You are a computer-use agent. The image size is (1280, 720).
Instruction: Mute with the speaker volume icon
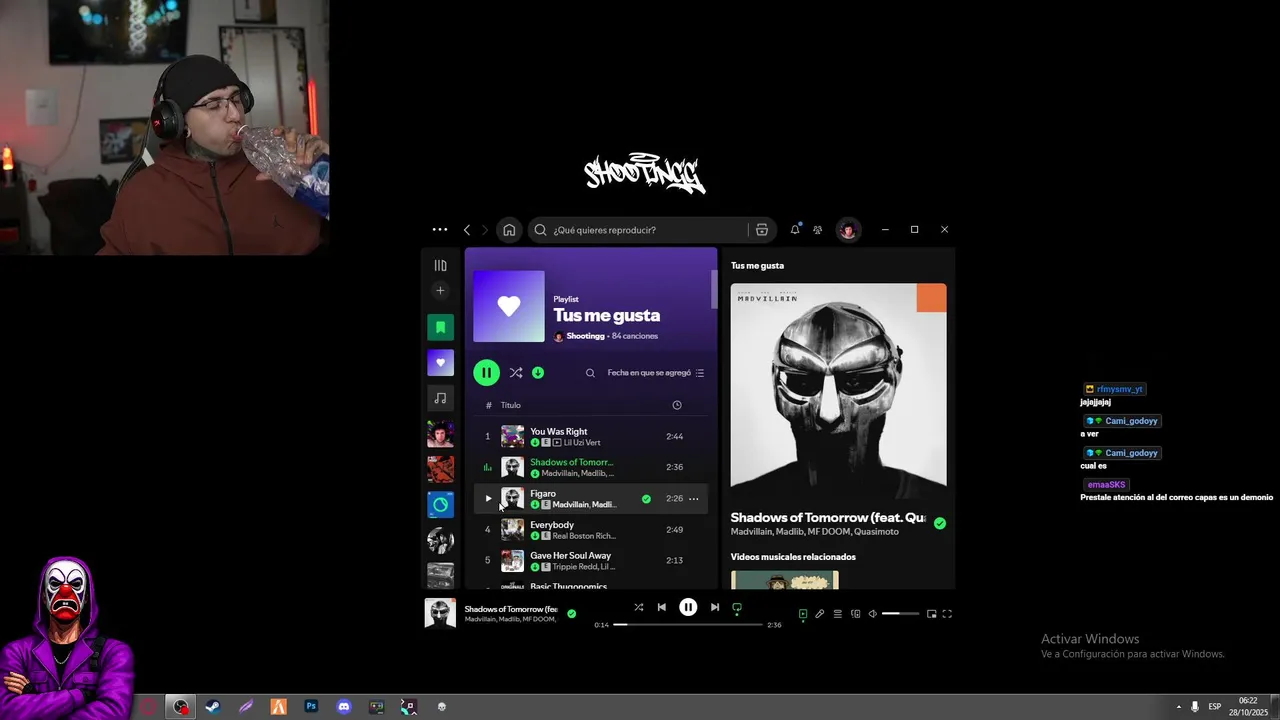[873, 614]
